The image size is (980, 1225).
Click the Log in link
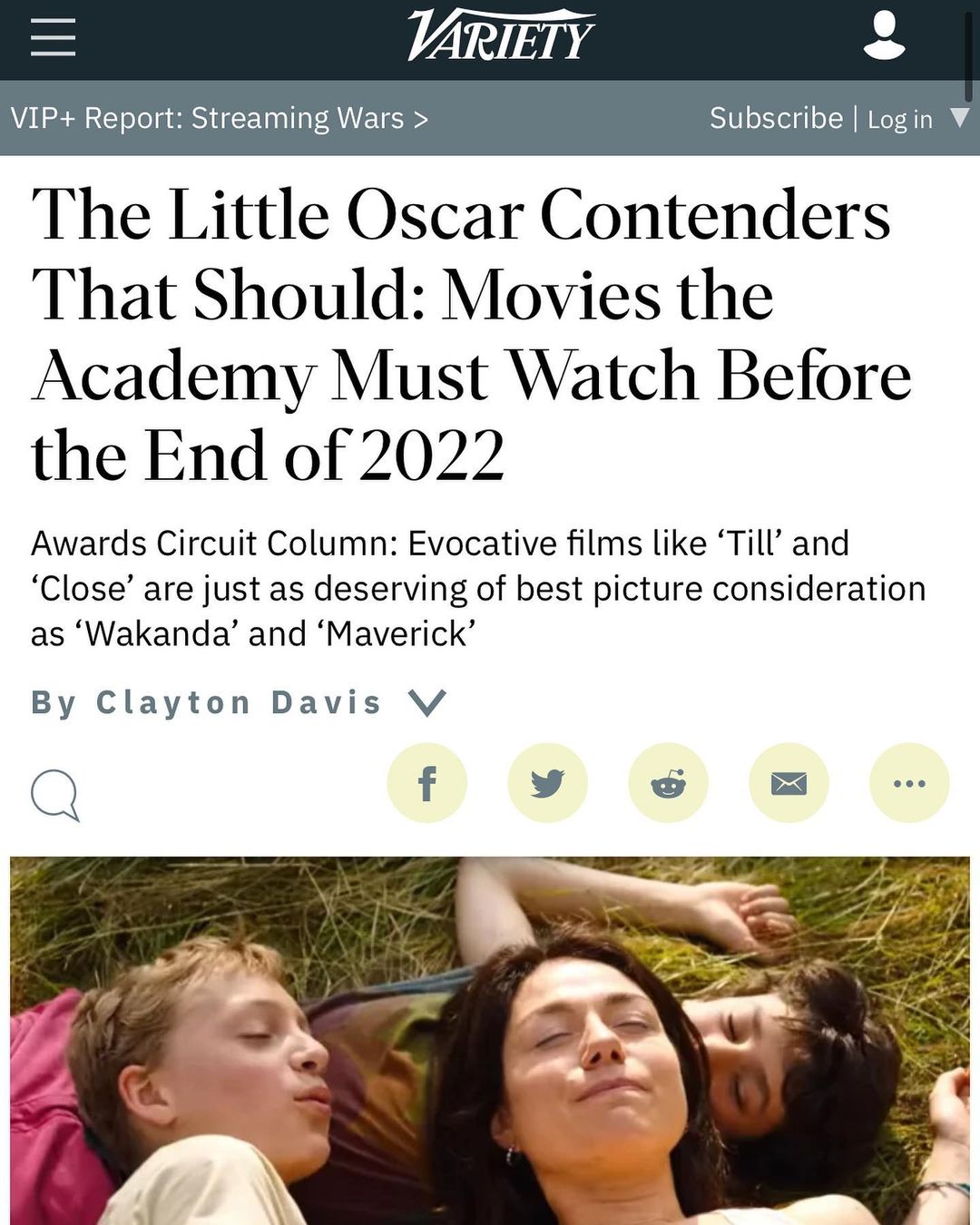(900, 119)
